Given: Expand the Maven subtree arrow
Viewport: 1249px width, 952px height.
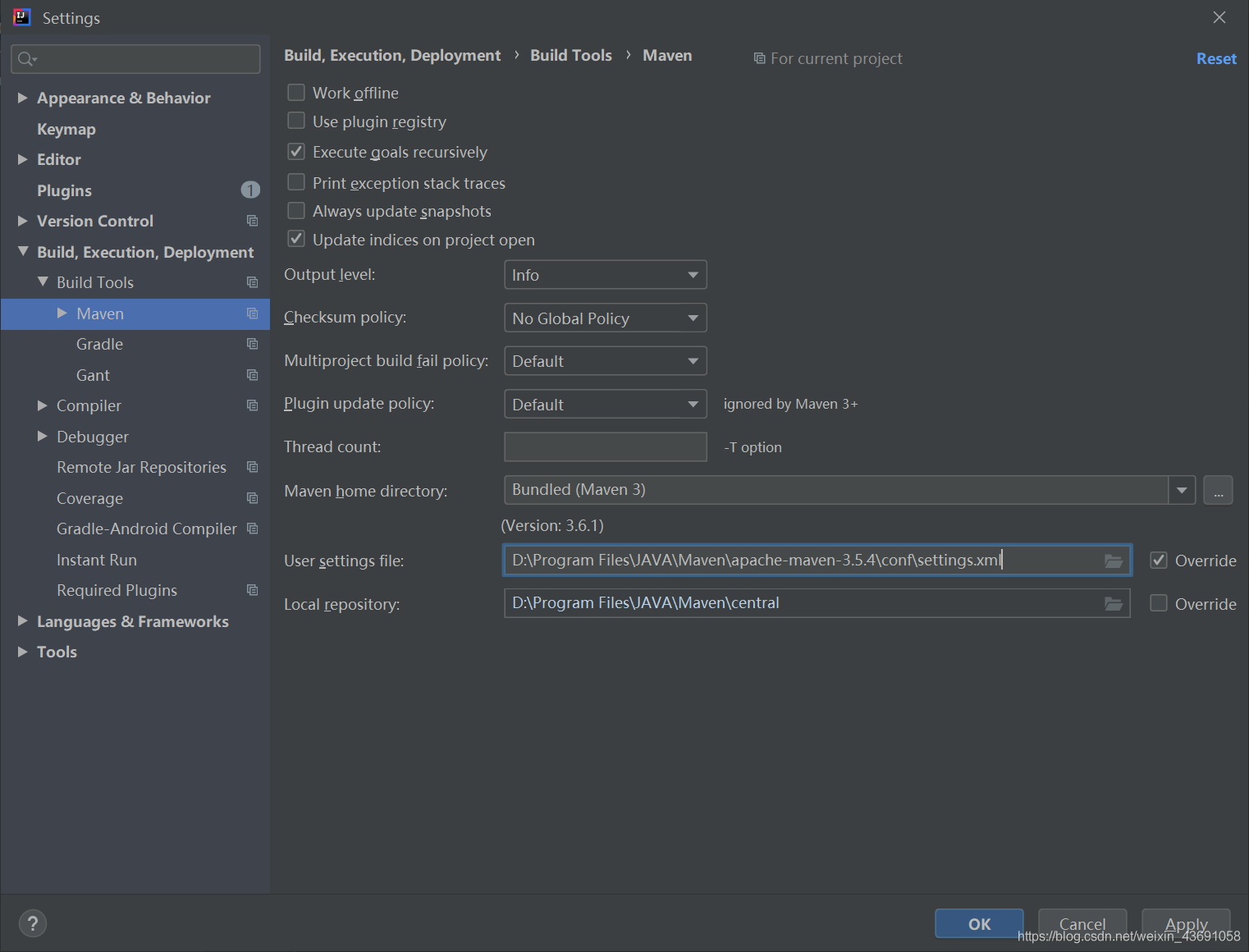Looking at the screenshot, I should click(62, 314).
